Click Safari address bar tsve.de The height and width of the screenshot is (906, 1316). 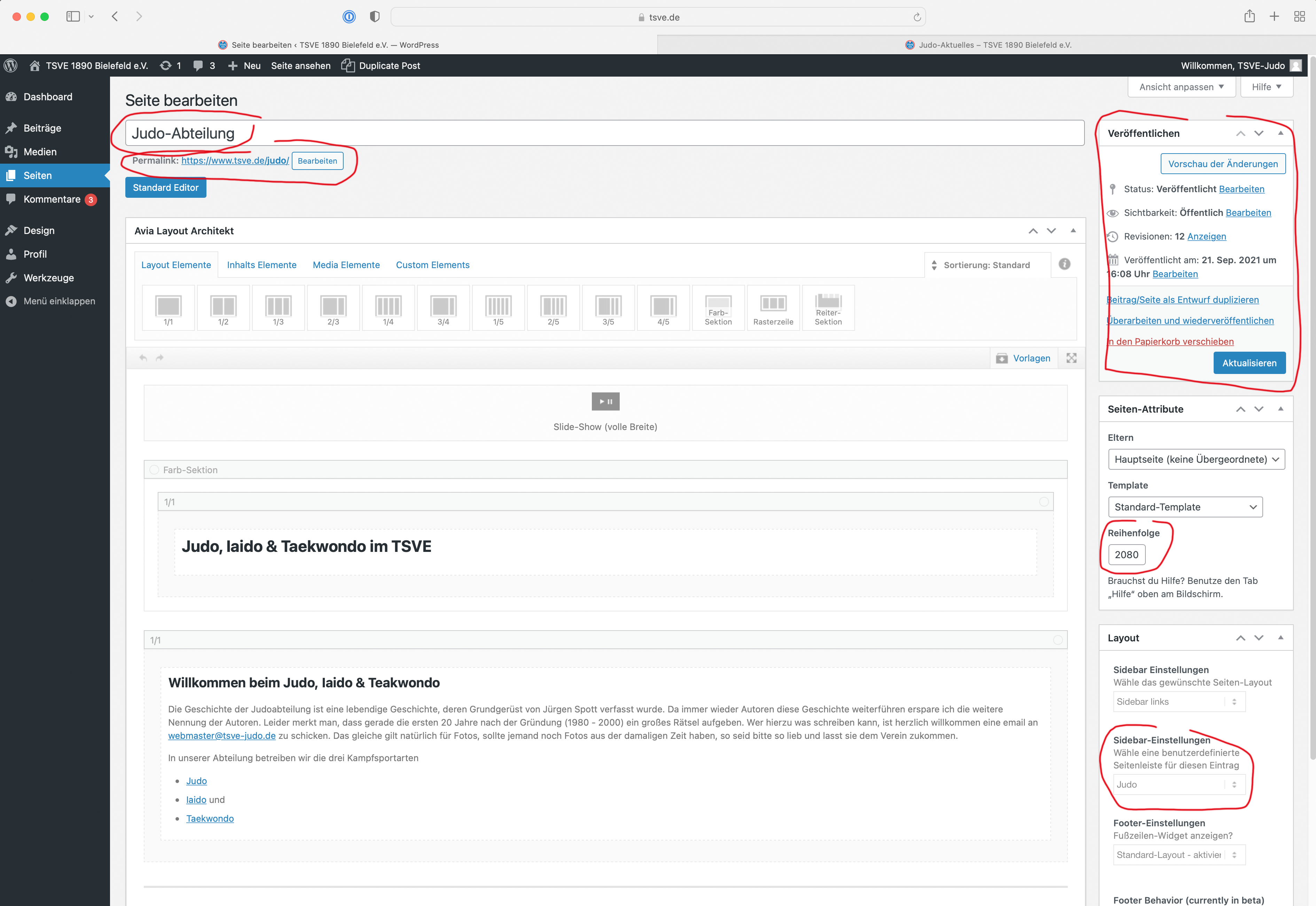(x=658, y=17)
